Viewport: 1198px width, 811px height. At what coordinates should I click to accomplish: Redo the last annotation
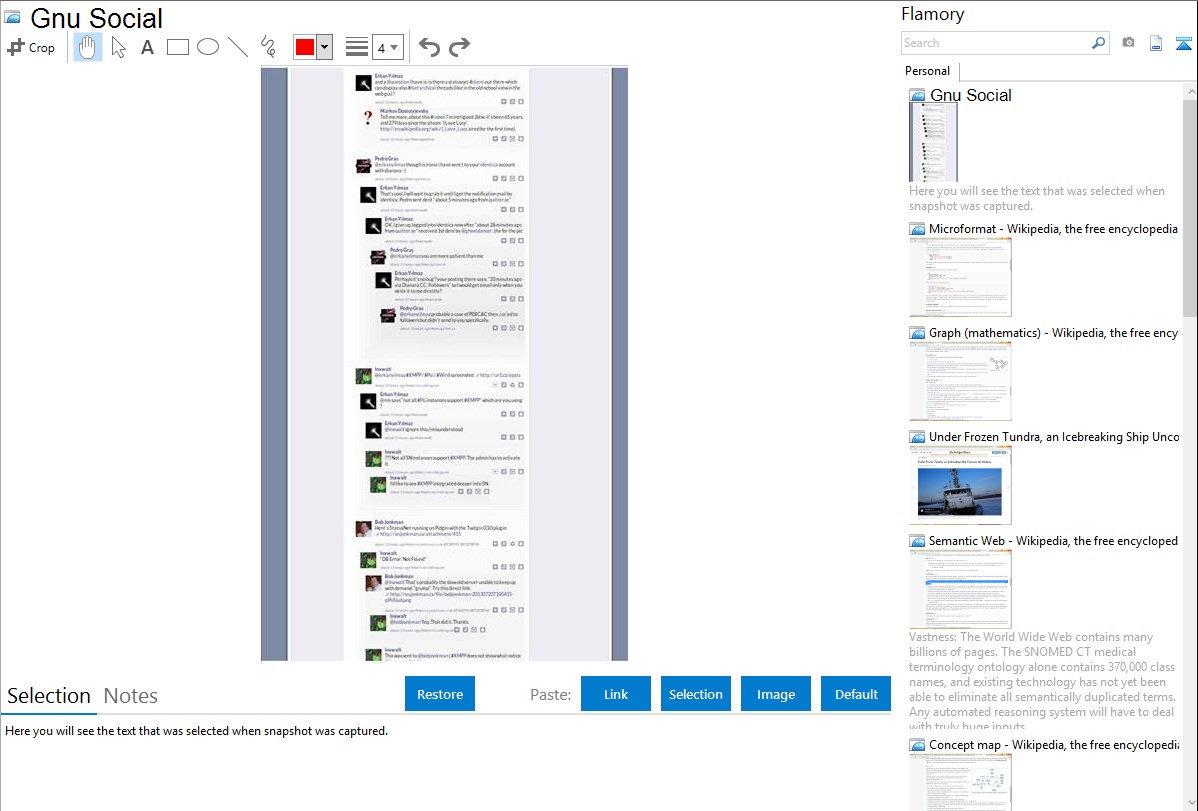459,47
